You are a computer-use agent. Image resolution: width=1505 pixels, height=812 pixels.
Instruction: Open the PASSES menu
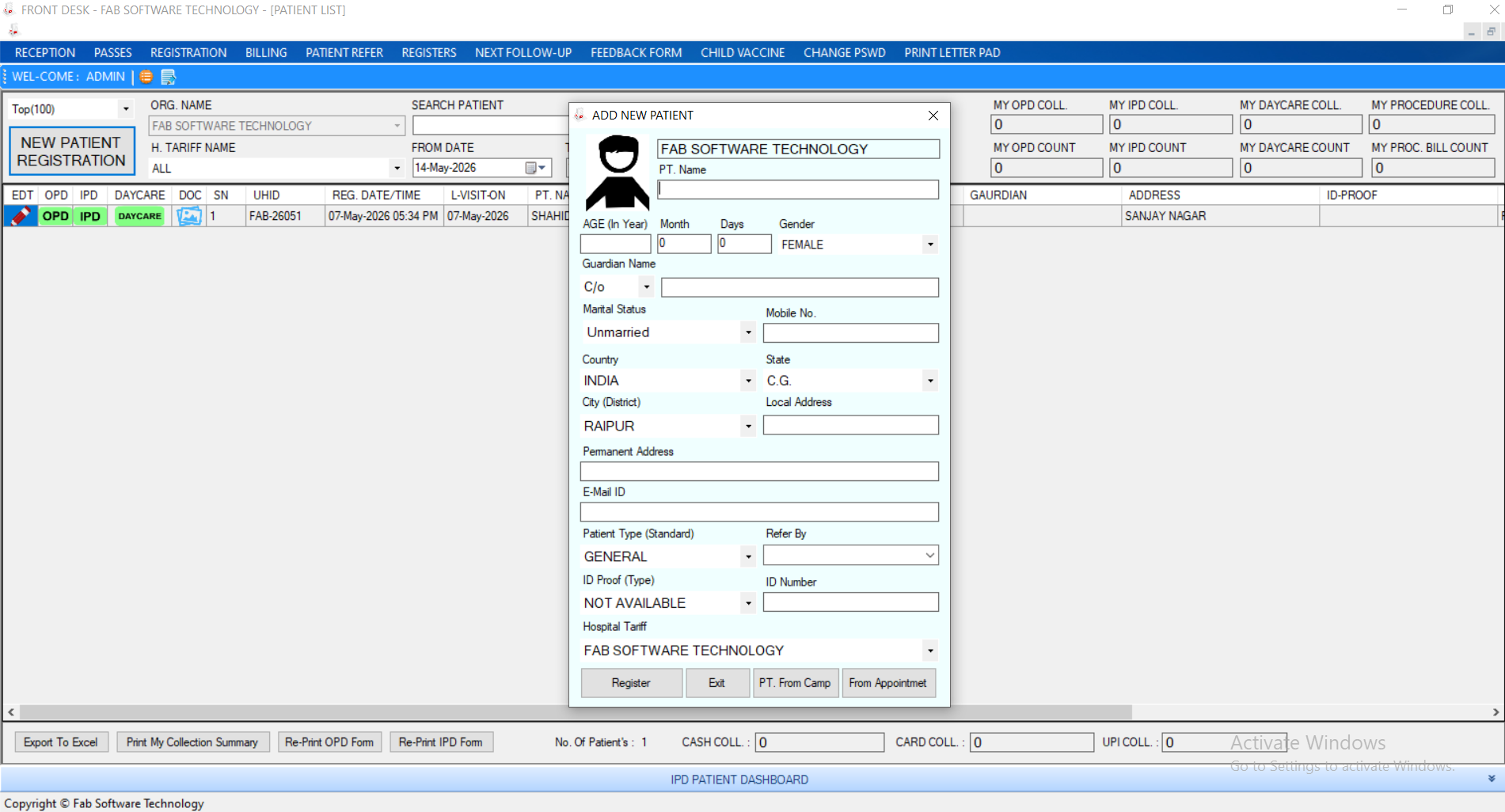113,53
